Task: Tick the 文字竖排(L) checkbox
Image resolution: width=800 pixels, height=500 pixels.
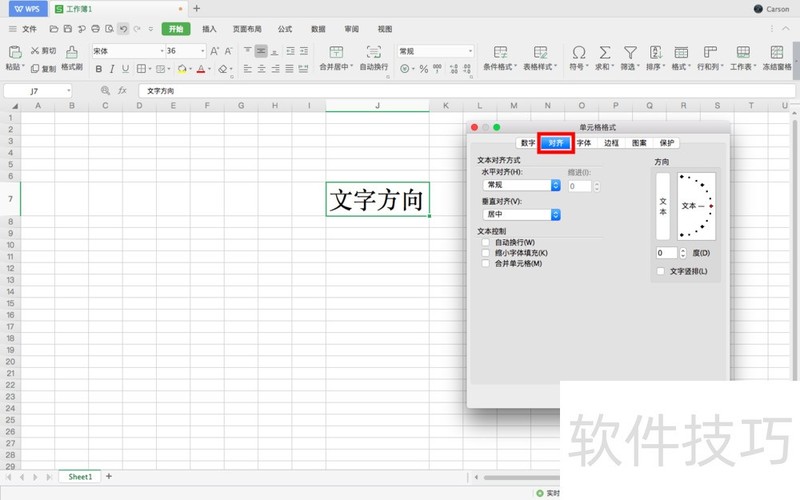Action: coord(660,271)
